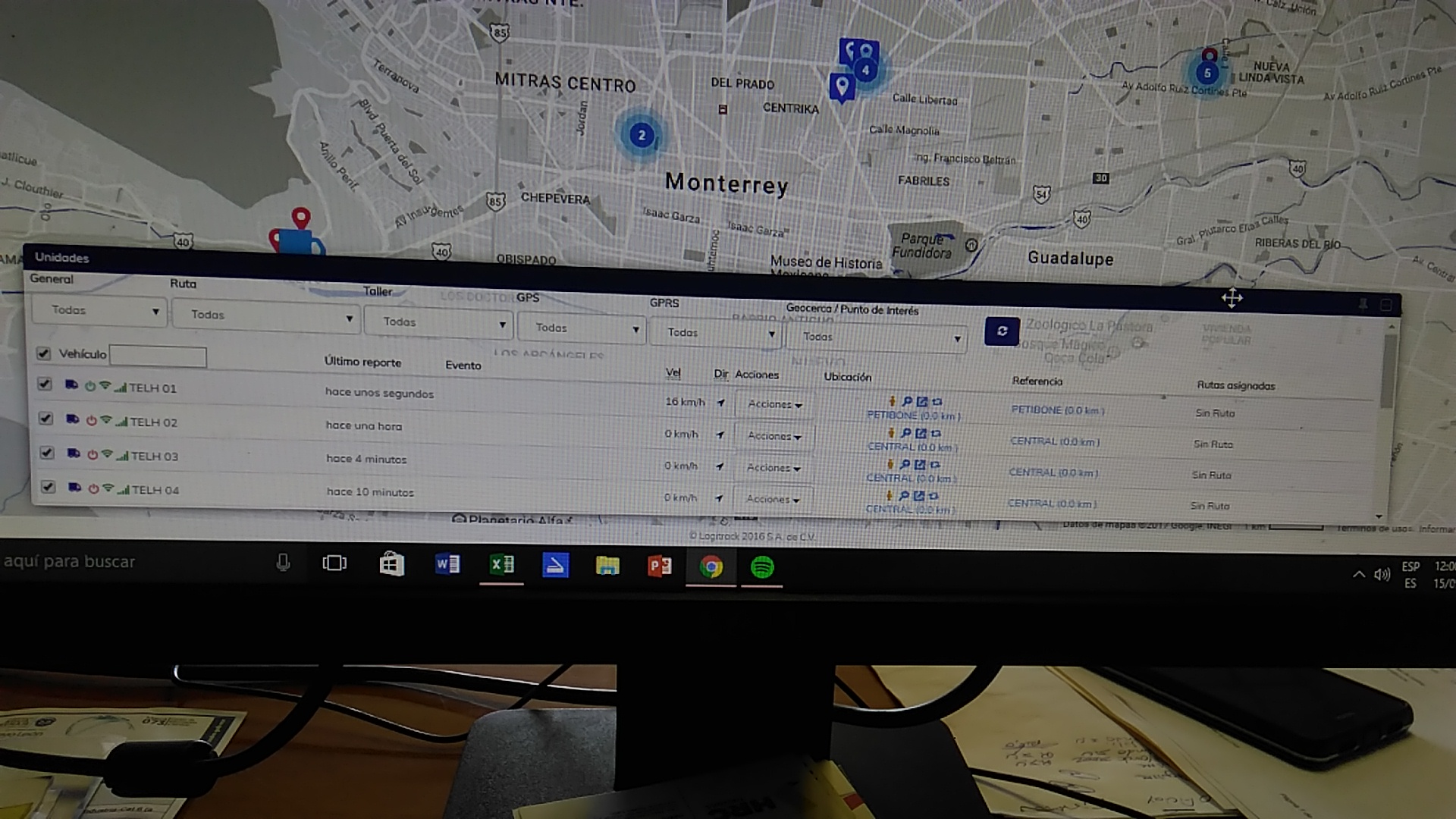
Task: Click the Vehículo search input field
Action: [158, 356]
